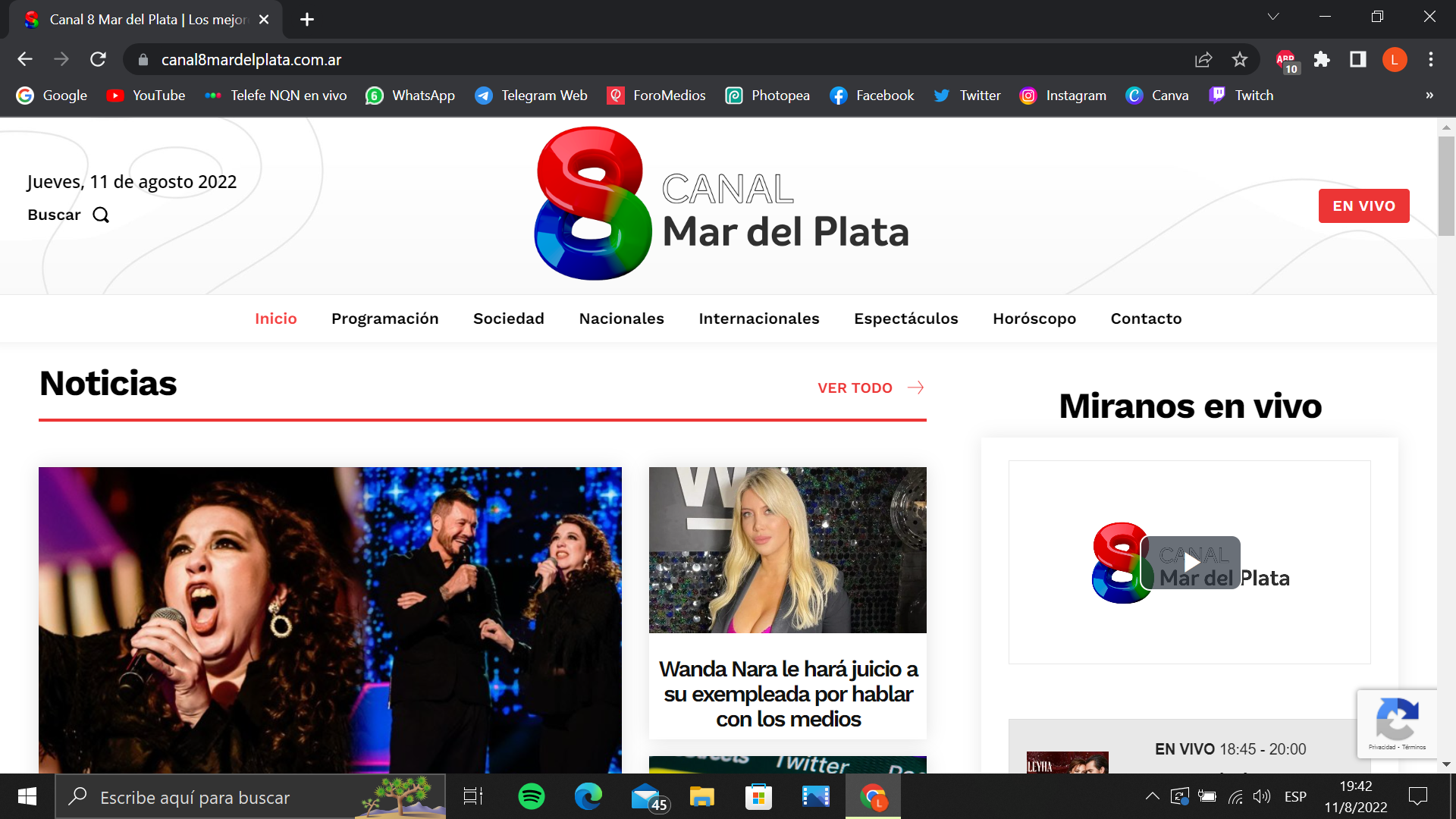The width and height of the screenshot is (1456, 819).
Task: Open Task View on the taskbar
Action: tap(473, 796)
